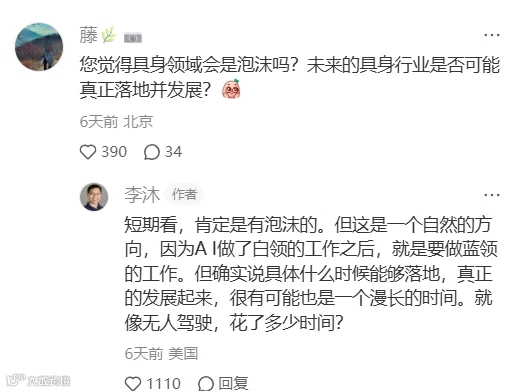Open the 34 replies bubble icon

click(152, 152)
